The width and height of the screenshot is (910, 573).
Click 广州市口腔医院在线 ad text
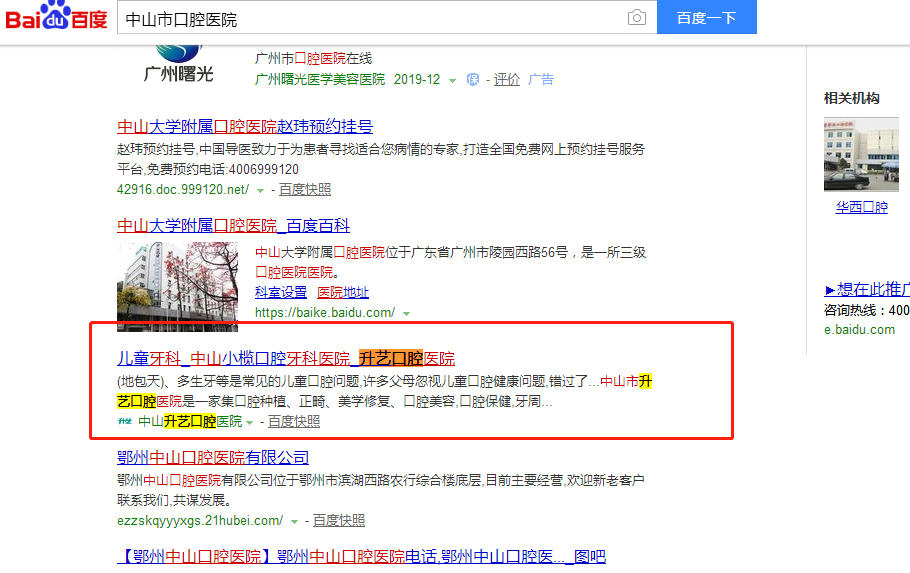coord(313,59)
